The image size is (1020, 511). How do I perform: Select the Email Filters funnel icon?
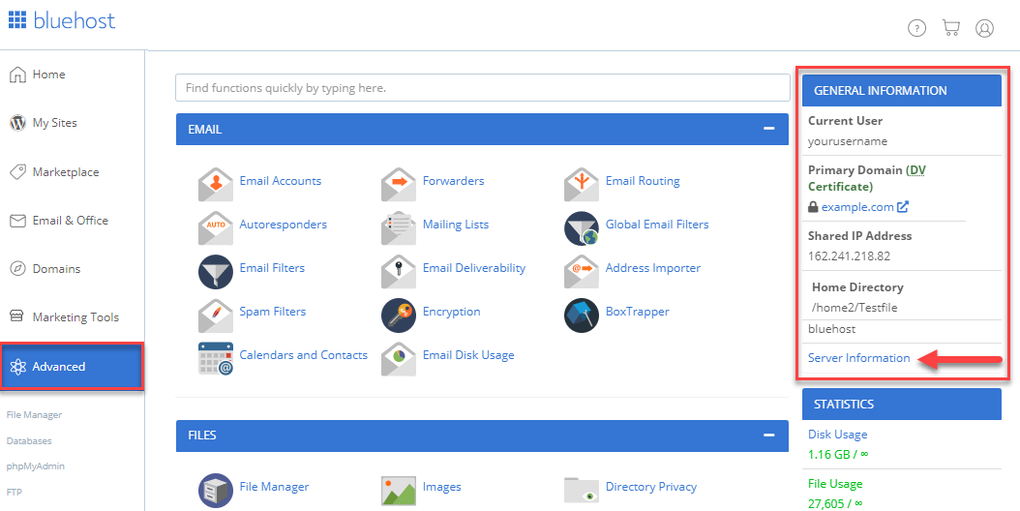click(x=215, y=272)
